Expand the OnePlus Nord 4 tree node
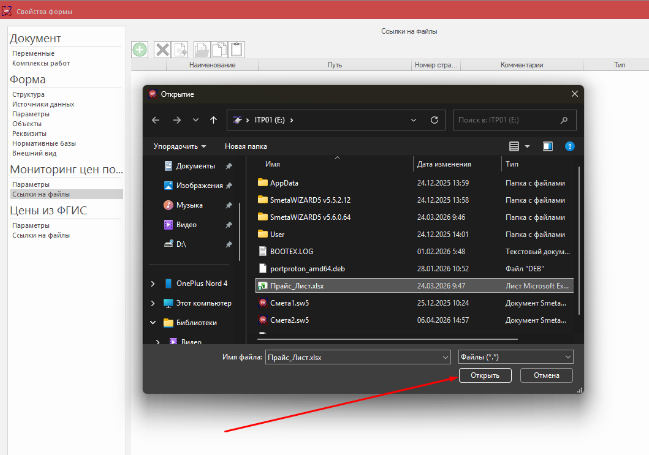Viewport: 649px width, 455px height. 153,284
